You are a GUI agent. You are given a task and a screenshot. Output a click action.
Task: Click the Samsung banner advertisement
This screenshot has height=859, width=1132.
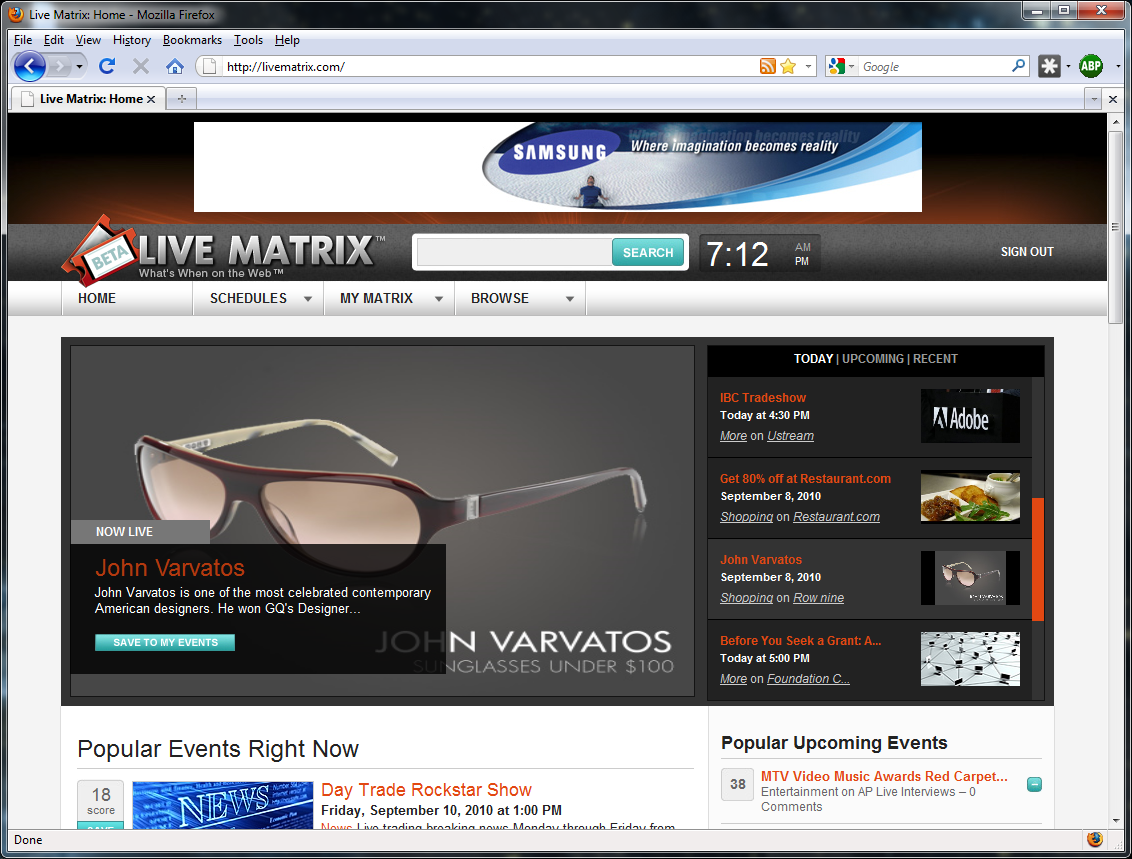tap(557, 167)
